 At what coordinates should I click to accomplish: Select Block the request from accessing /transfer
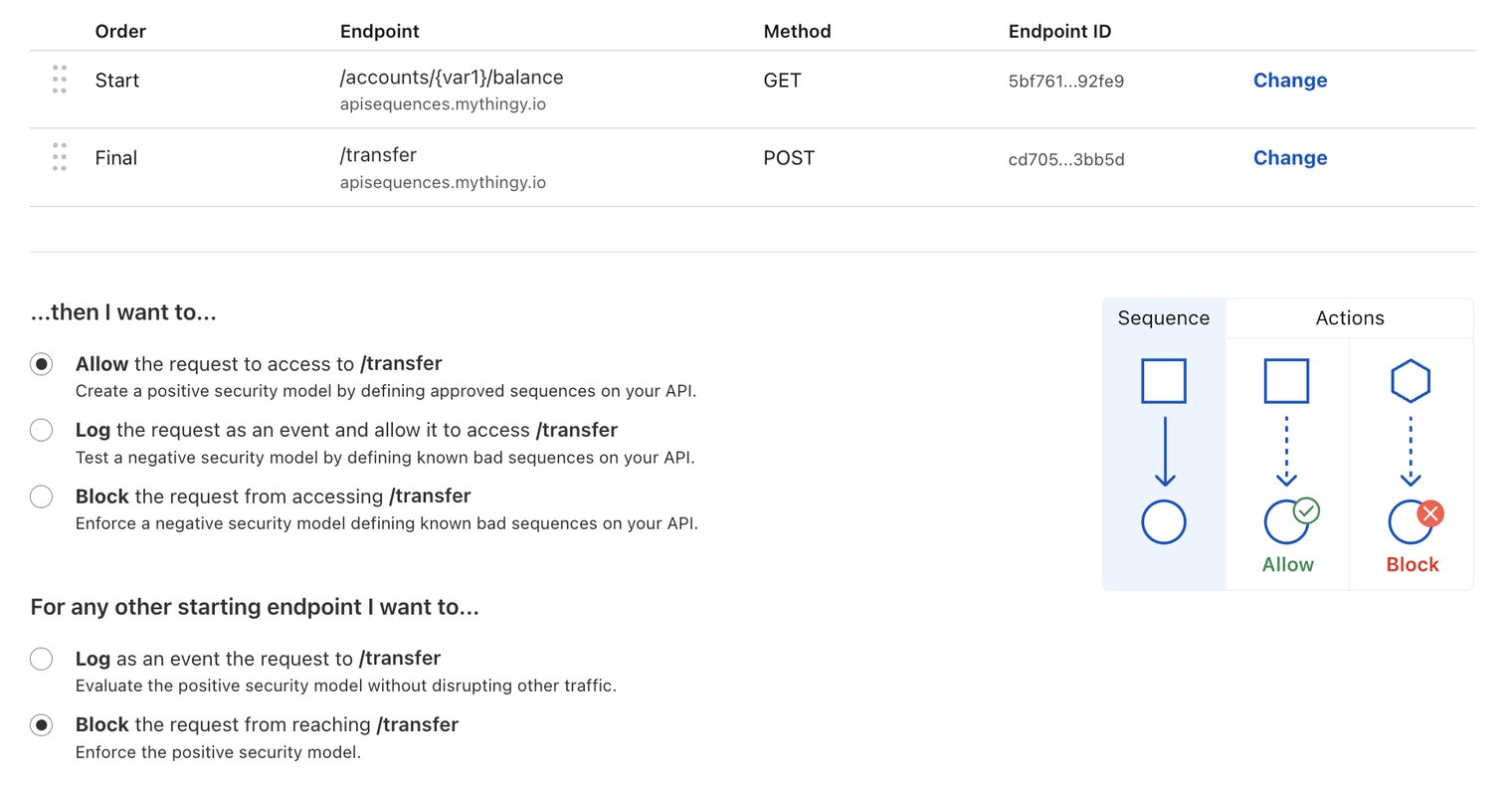point(41,496)
